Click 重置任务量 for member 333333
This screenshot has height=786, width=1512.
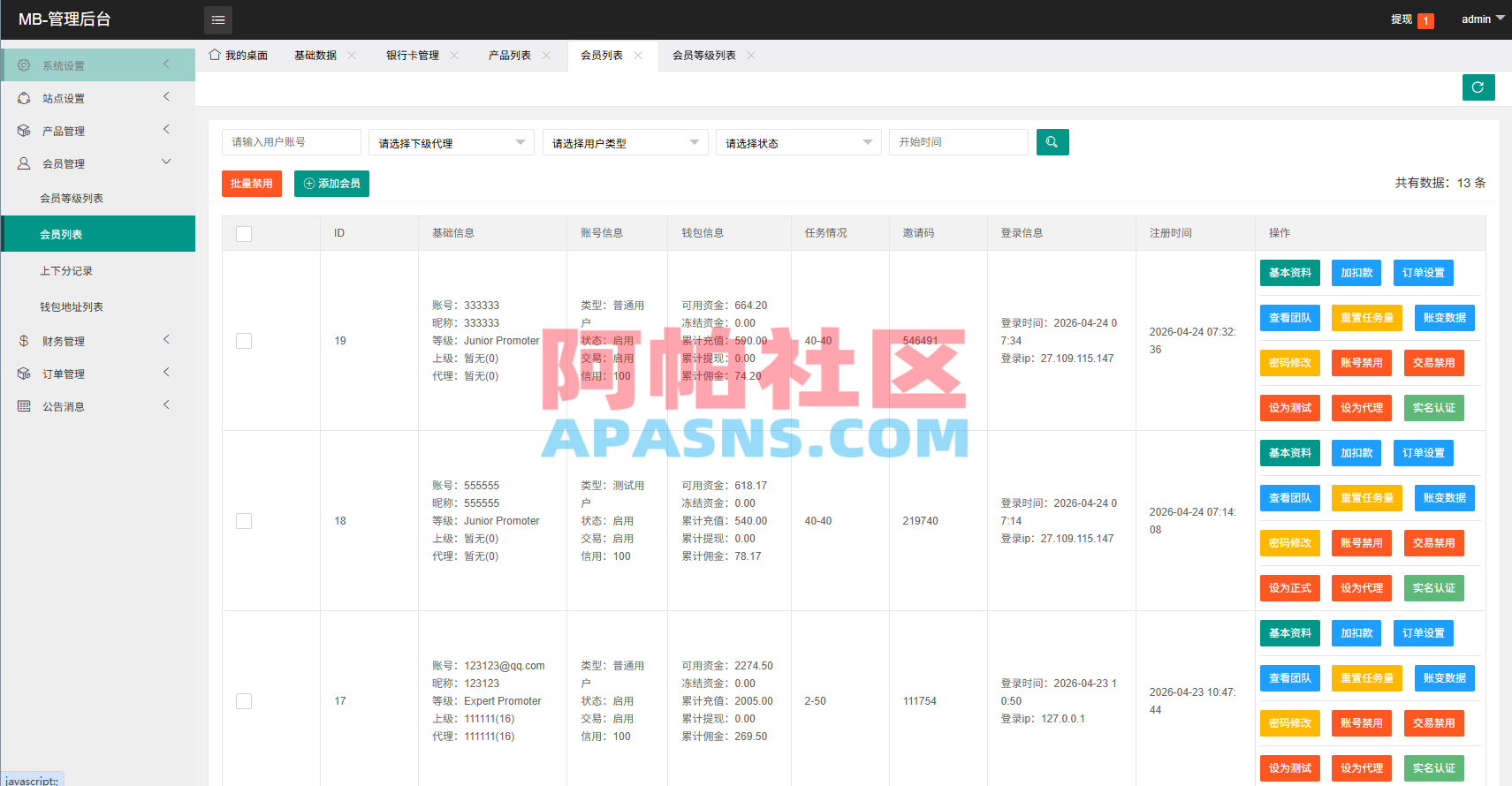[1367, 318]
